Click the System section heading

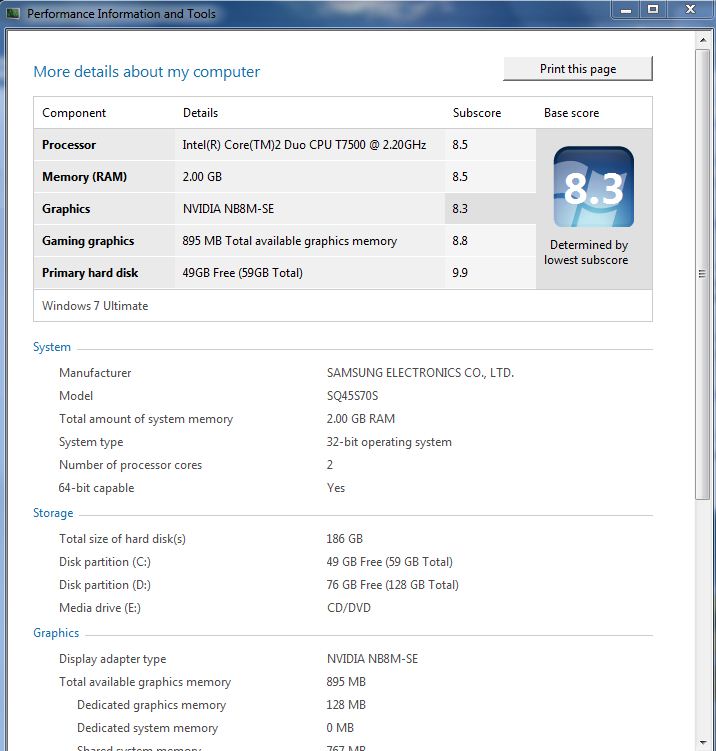click(52, 347)
